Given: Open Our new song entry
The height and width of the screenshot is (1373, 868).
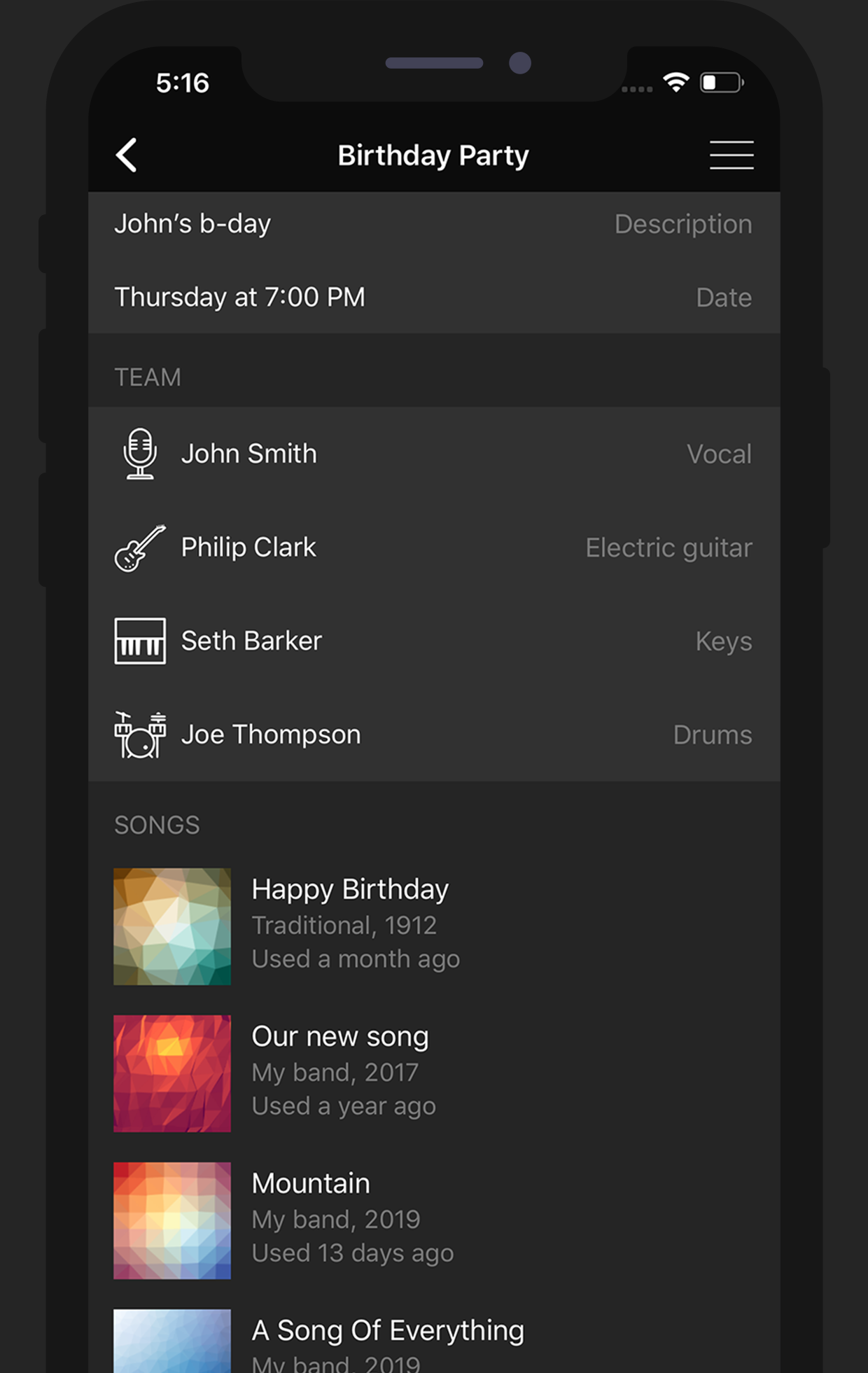Looking at the screenshot, I should coord(434,1073).
